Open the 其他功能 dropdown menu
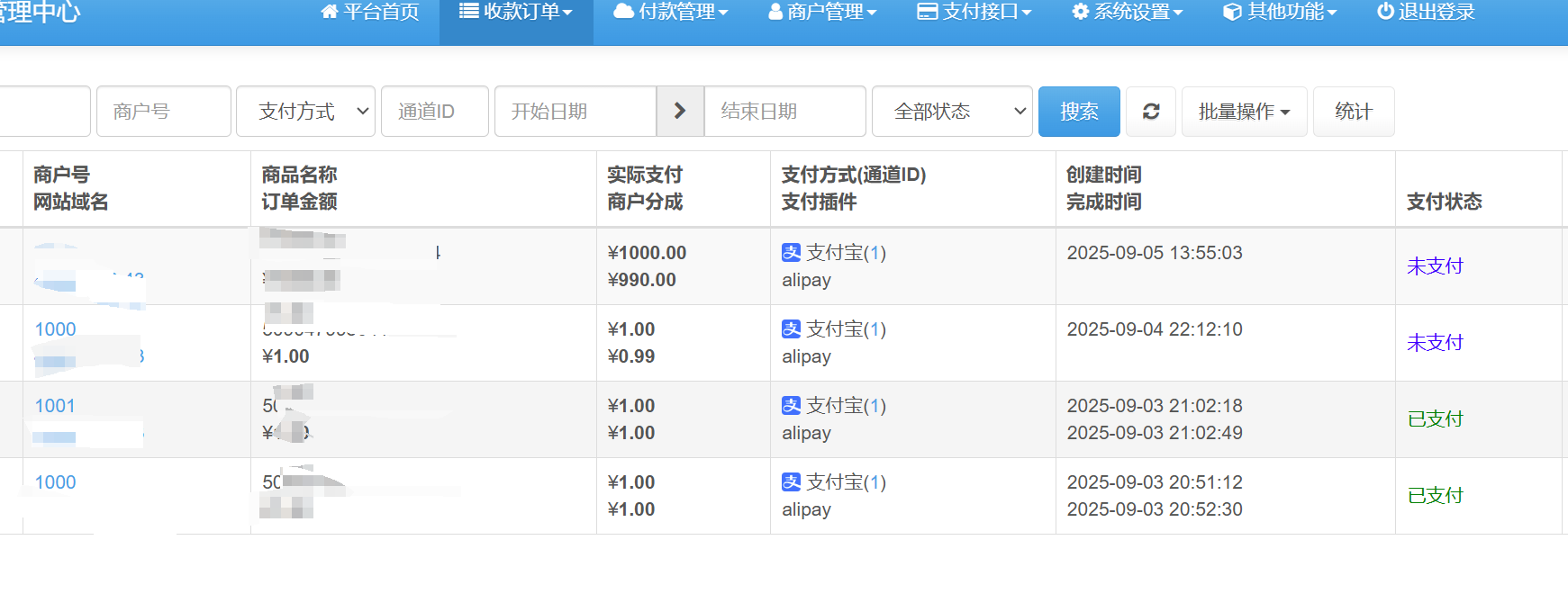Image resolution: width=1568 pixels, height=603 pixels. 1280,12
